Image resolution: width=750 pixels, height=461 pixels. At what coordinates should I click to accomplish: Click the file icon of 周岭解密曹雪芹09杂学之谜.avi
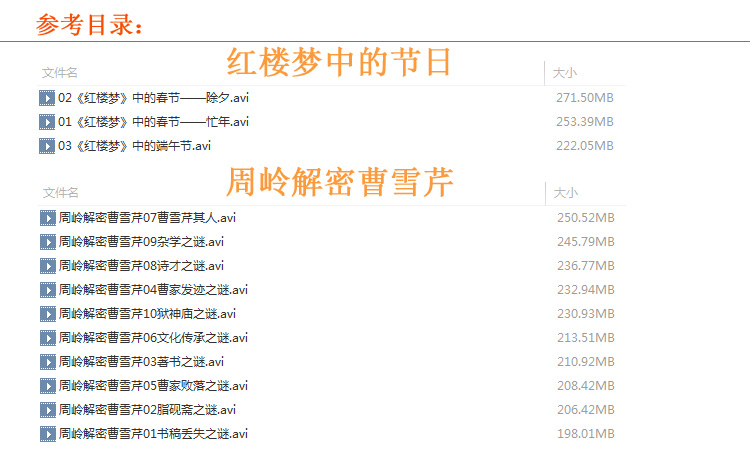coord(47,242)
